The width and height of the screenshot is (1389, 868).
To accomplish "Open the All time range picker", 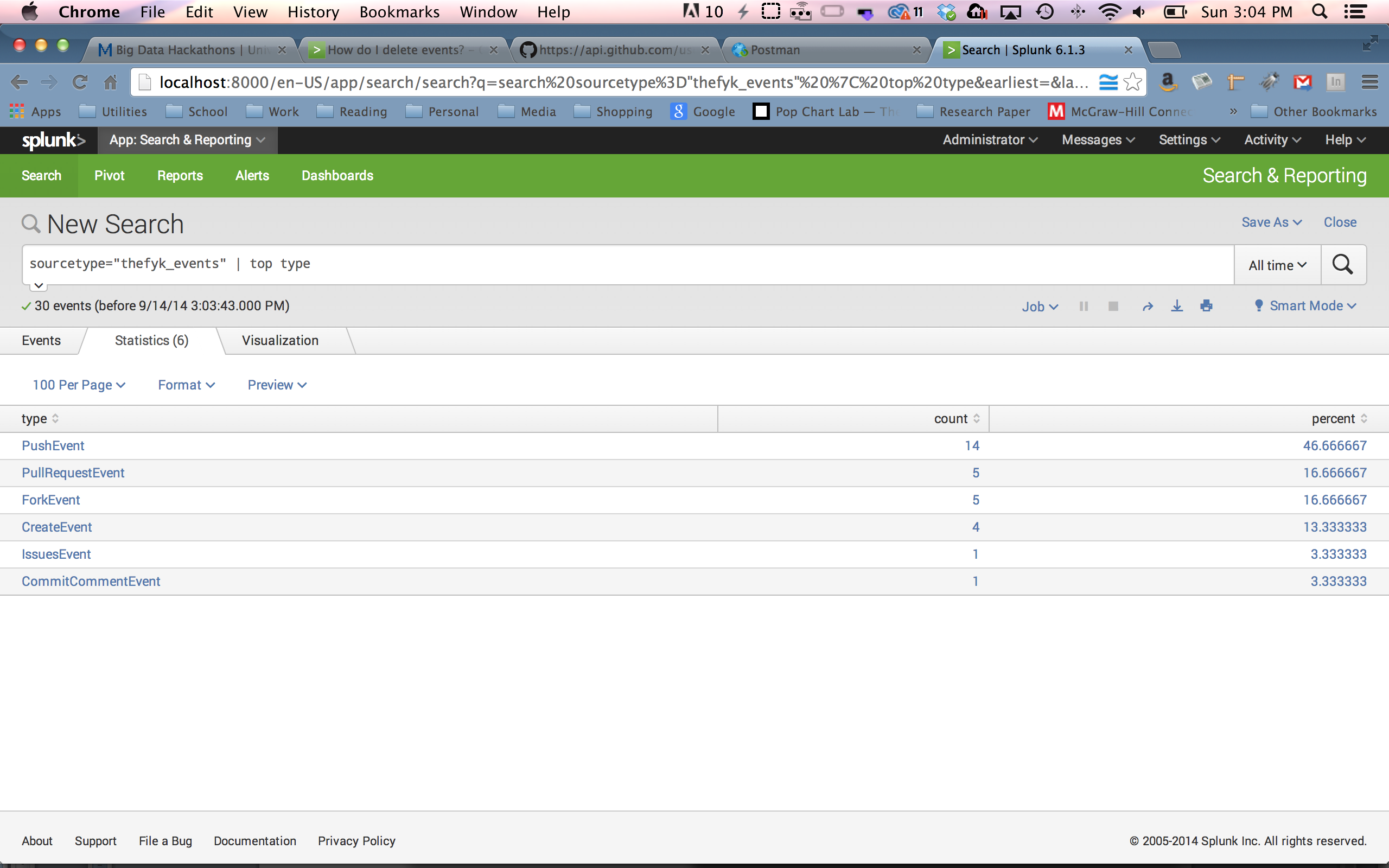I will click(1277, 265).
